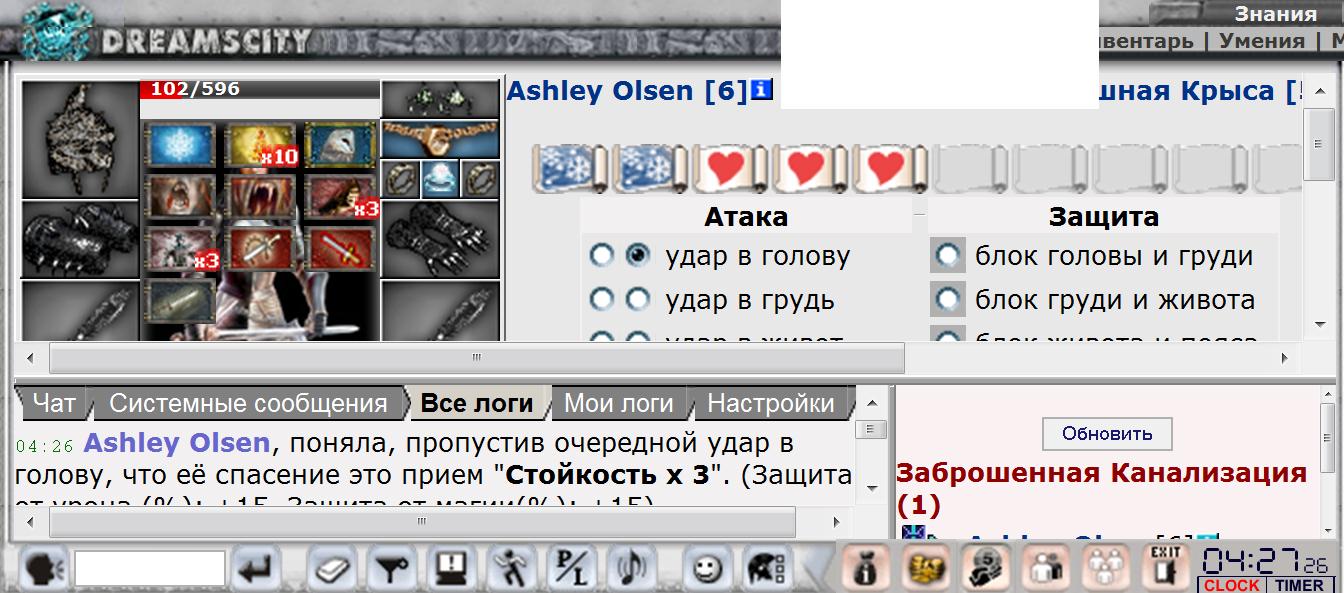Click the TIMER mode button

[x=1298, y=585]
